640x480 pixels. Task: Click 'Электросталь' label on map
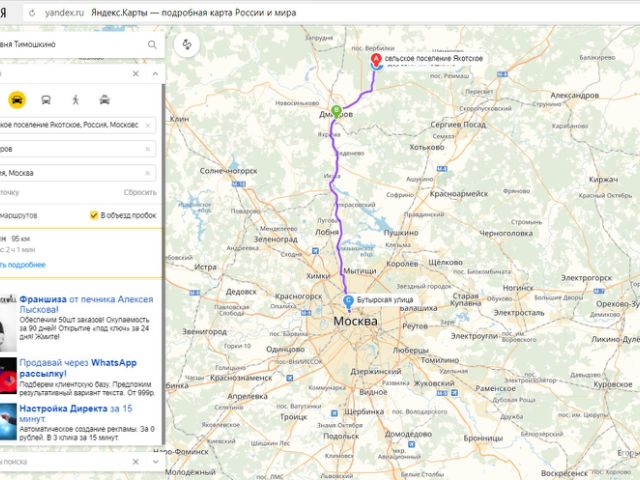coord(519,313)
